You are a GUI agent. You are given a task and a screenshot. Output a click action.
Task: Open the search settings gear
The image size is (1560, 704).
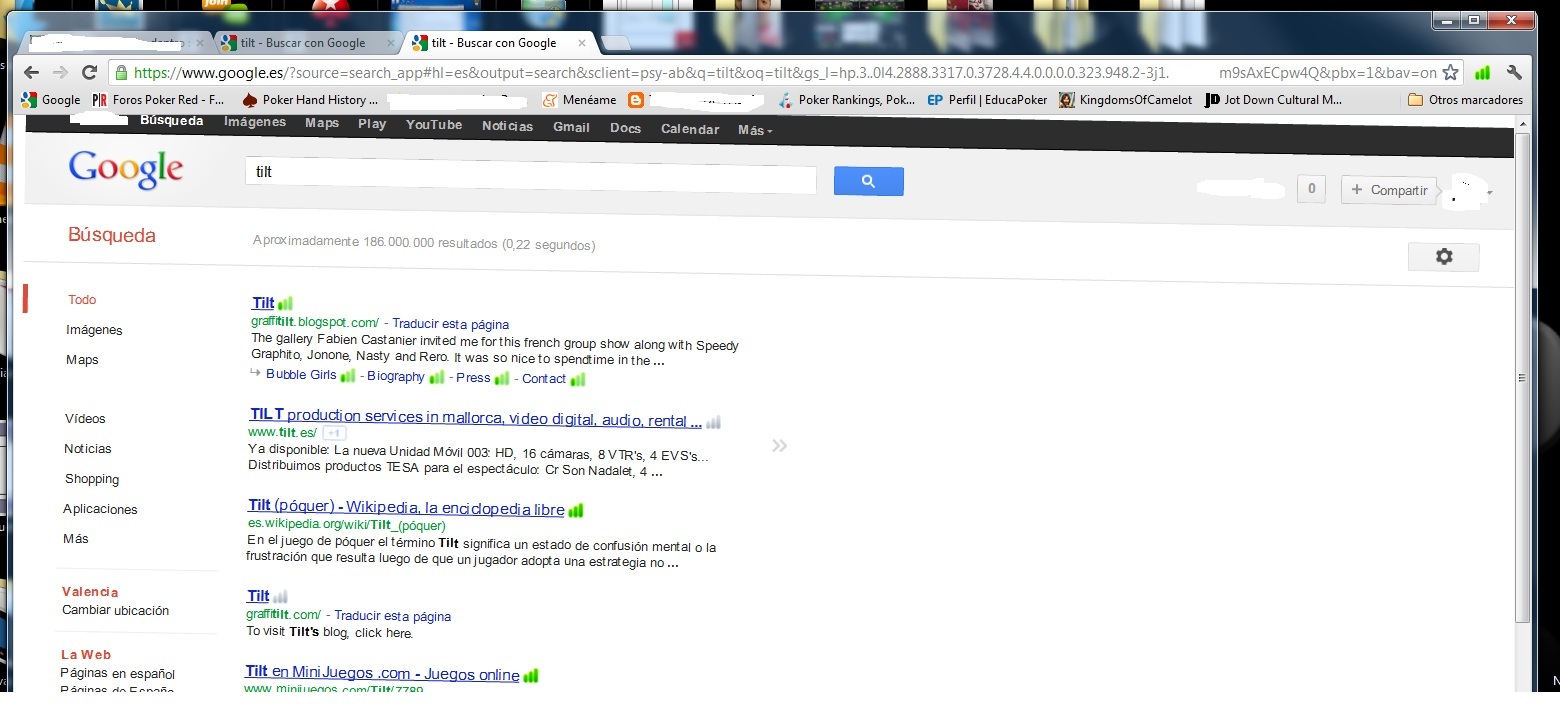point(1443,257)
